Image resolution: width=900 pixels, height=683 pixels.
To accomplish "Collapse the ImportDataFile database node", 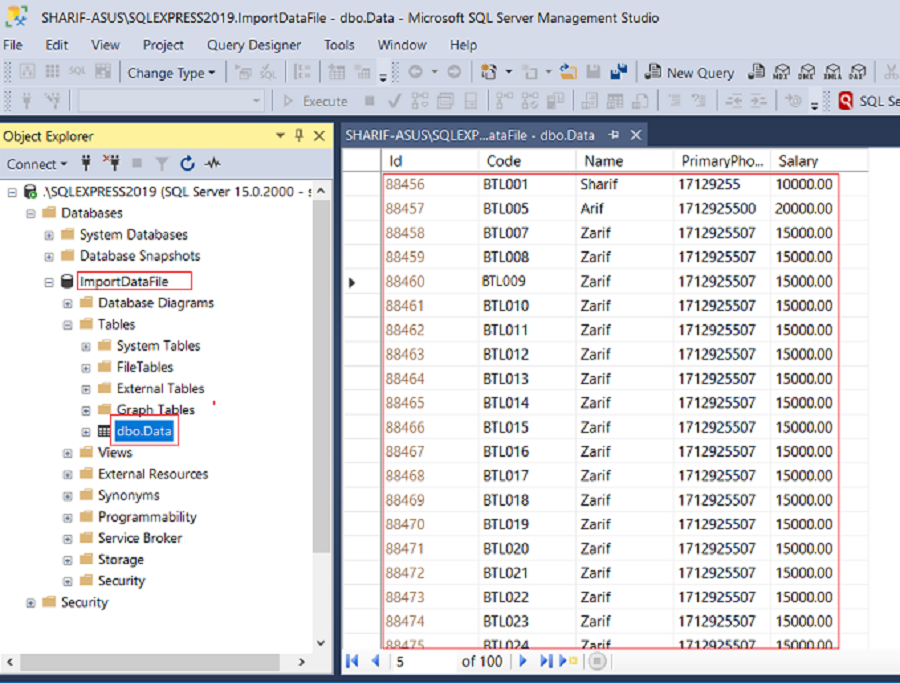I will tap(49, 282).
